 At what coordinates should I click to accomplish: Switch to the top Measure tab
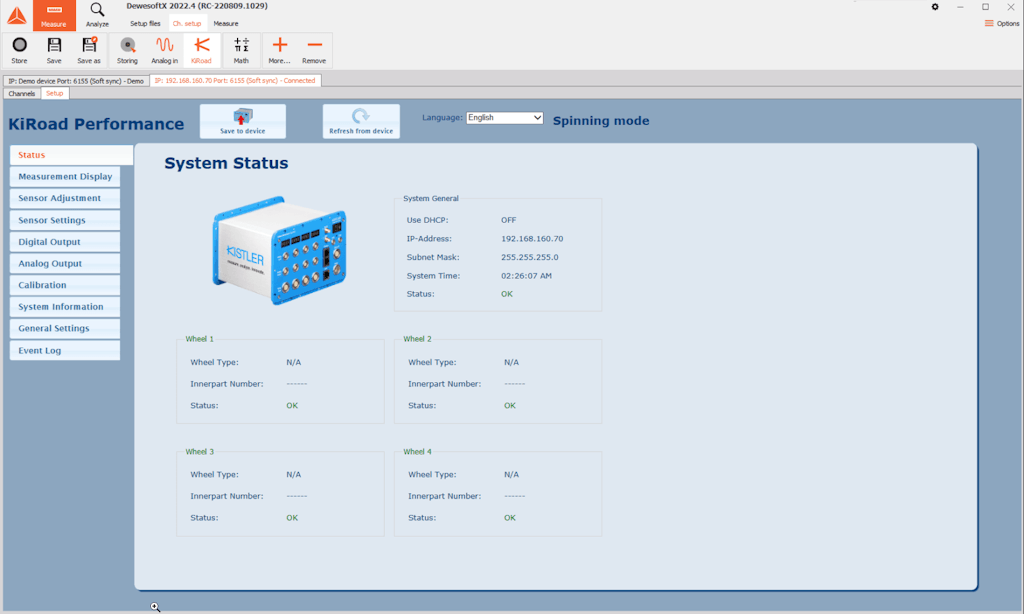point(226,24)
